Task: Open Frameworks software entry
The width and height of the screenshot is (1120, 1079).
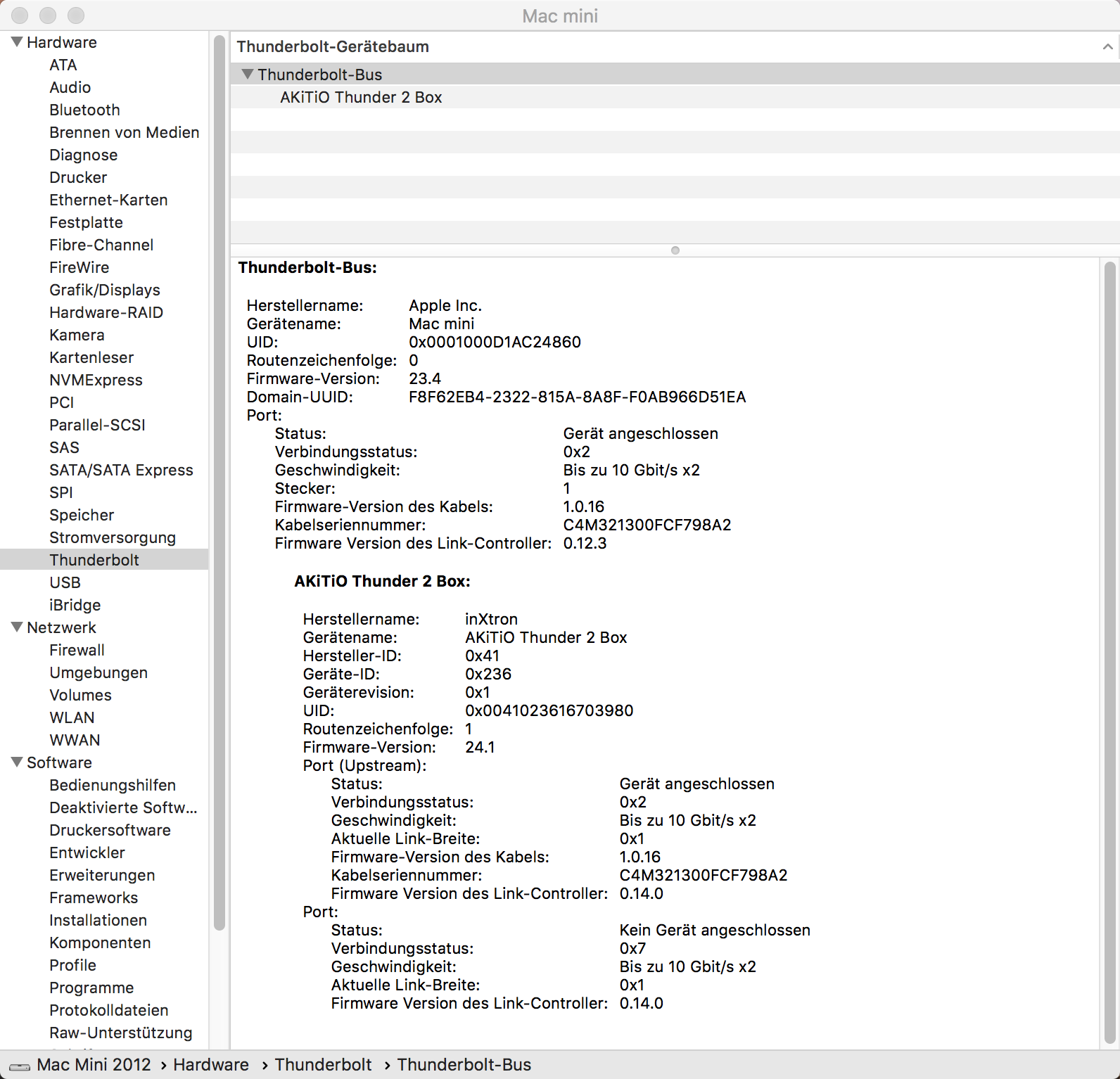Action: pyautogui.click(x=94, y=898)
